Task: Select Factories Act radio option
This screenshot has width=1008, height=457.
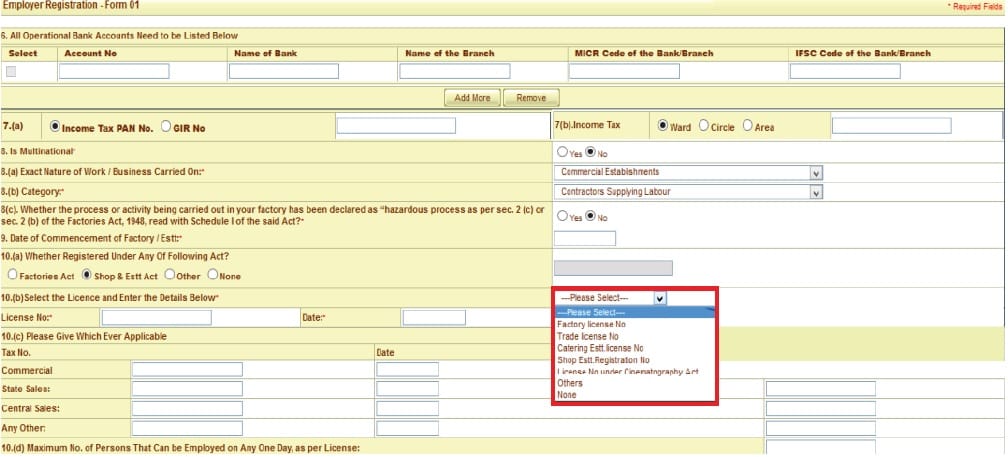Action: (12, 275)
